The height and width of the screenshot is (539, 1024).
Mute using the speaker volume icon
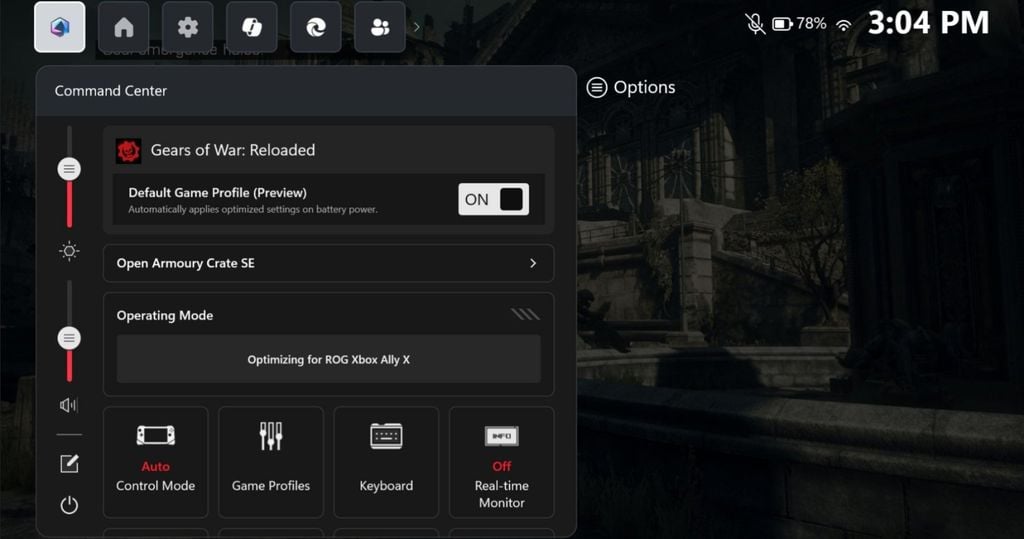(69, 405)
